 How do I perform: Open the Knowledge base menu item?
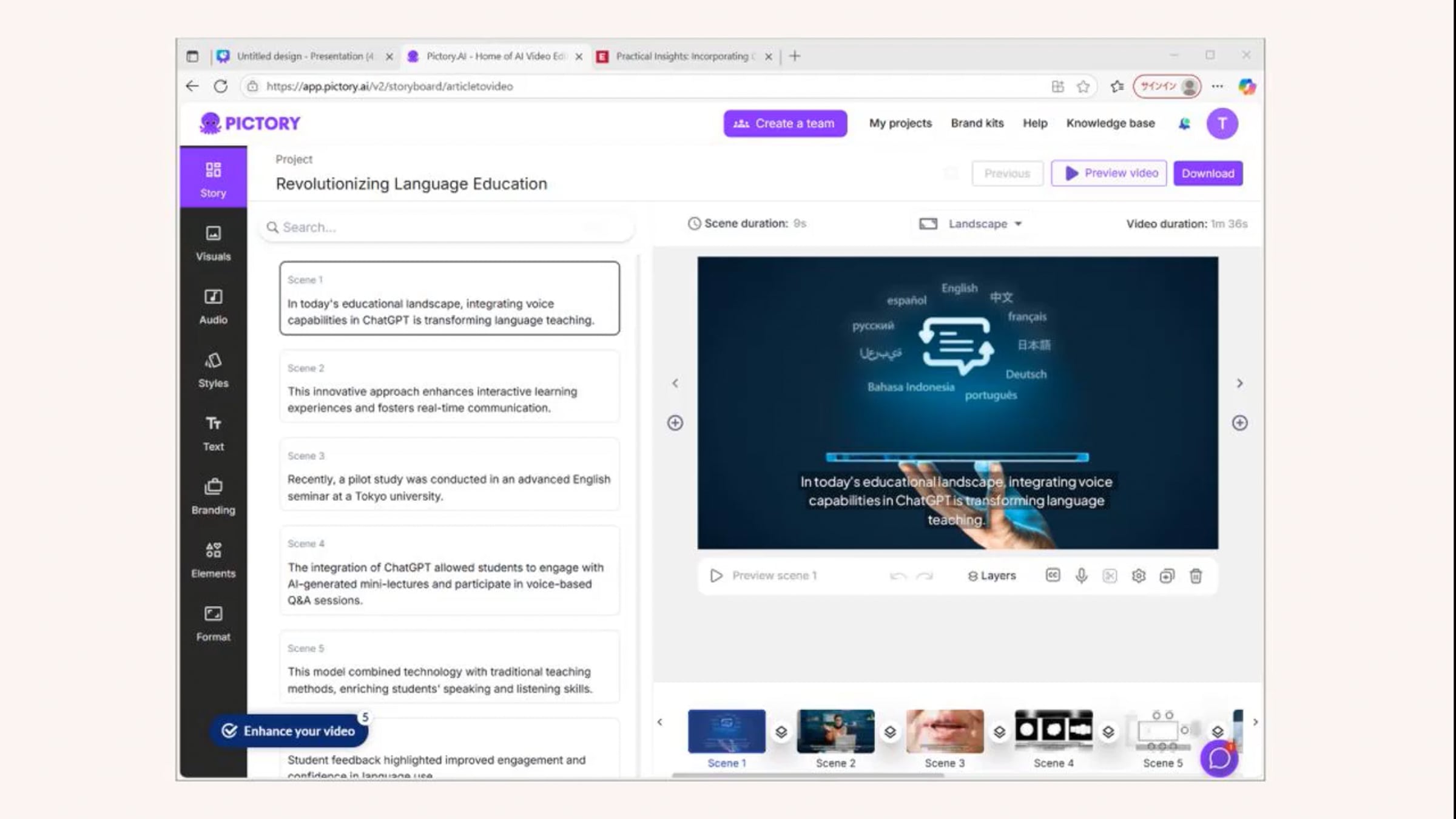point(1111,123)
